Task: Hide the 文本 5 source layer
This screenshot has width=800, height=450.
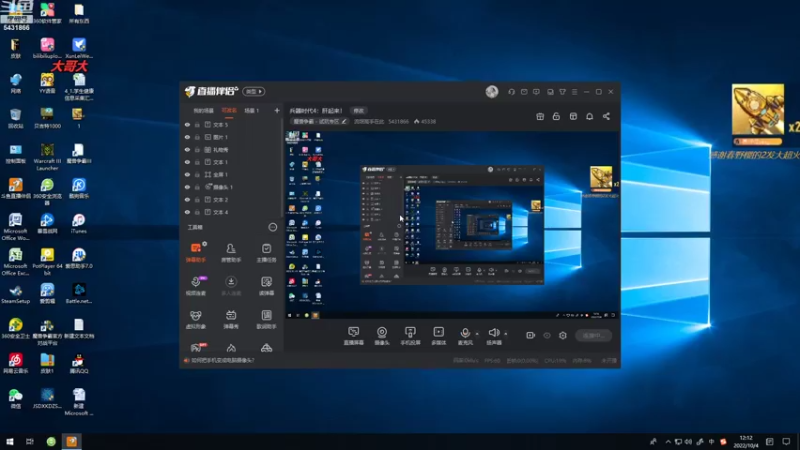Action: (187, 124)
